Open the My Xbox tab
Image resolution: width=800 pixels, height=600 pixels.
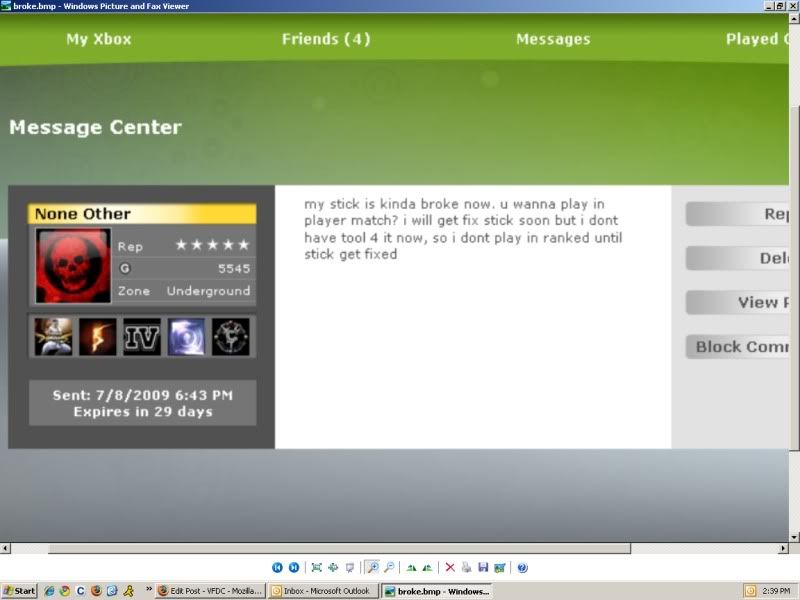coord(98,39)
